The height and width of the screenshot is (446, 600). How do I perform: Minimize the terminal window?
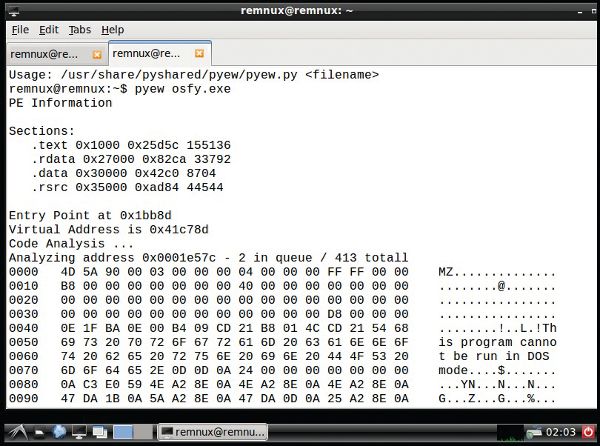580,12
